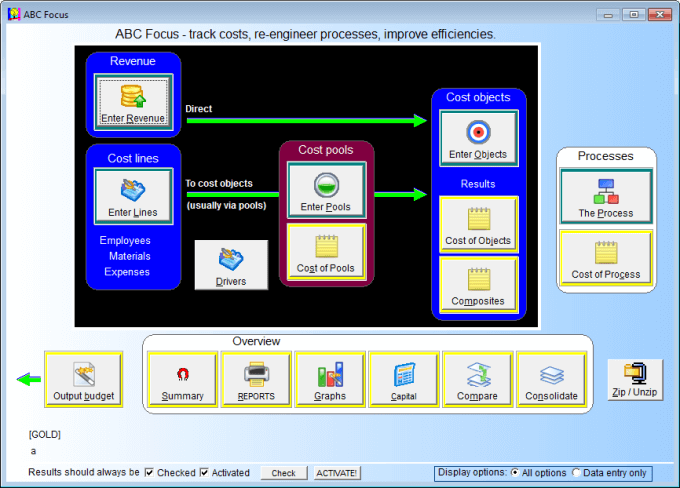Viewport: 680px width, 488px height.
Task: Open The Process flowchart icon
Action: click(606, 196)
